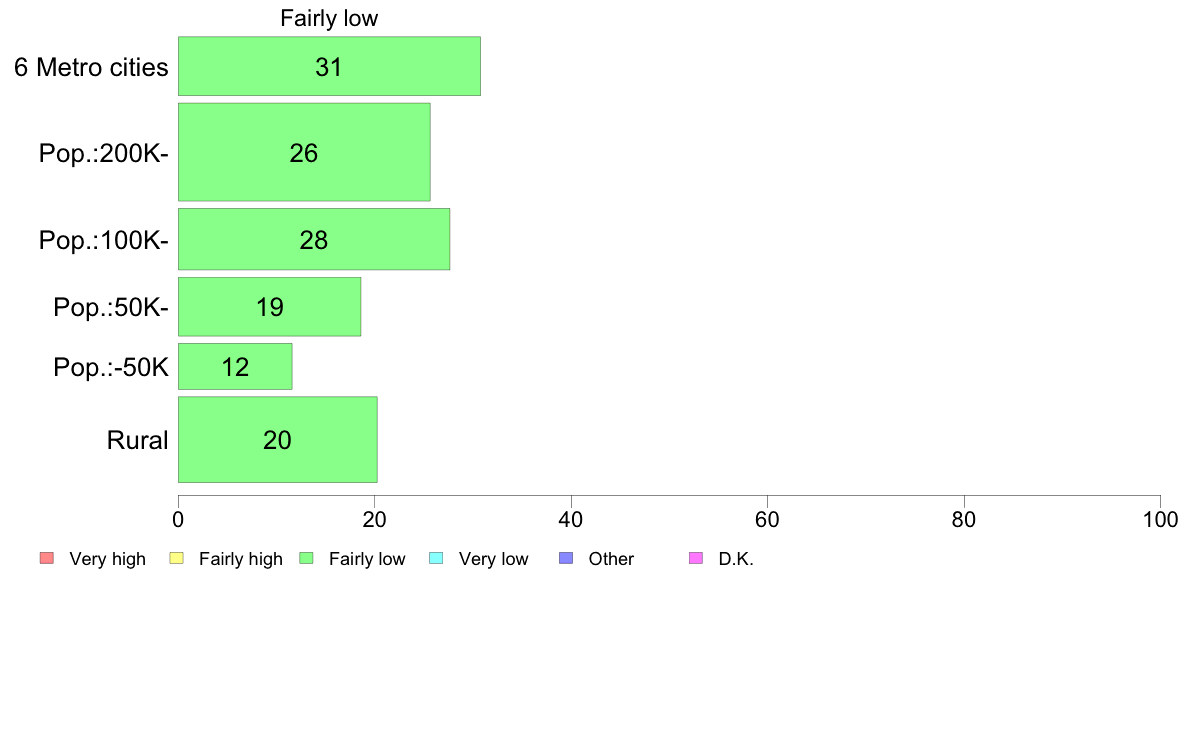Click the Very low cyan legend swatch
The image size is (1188, 736).
[436, 559]
